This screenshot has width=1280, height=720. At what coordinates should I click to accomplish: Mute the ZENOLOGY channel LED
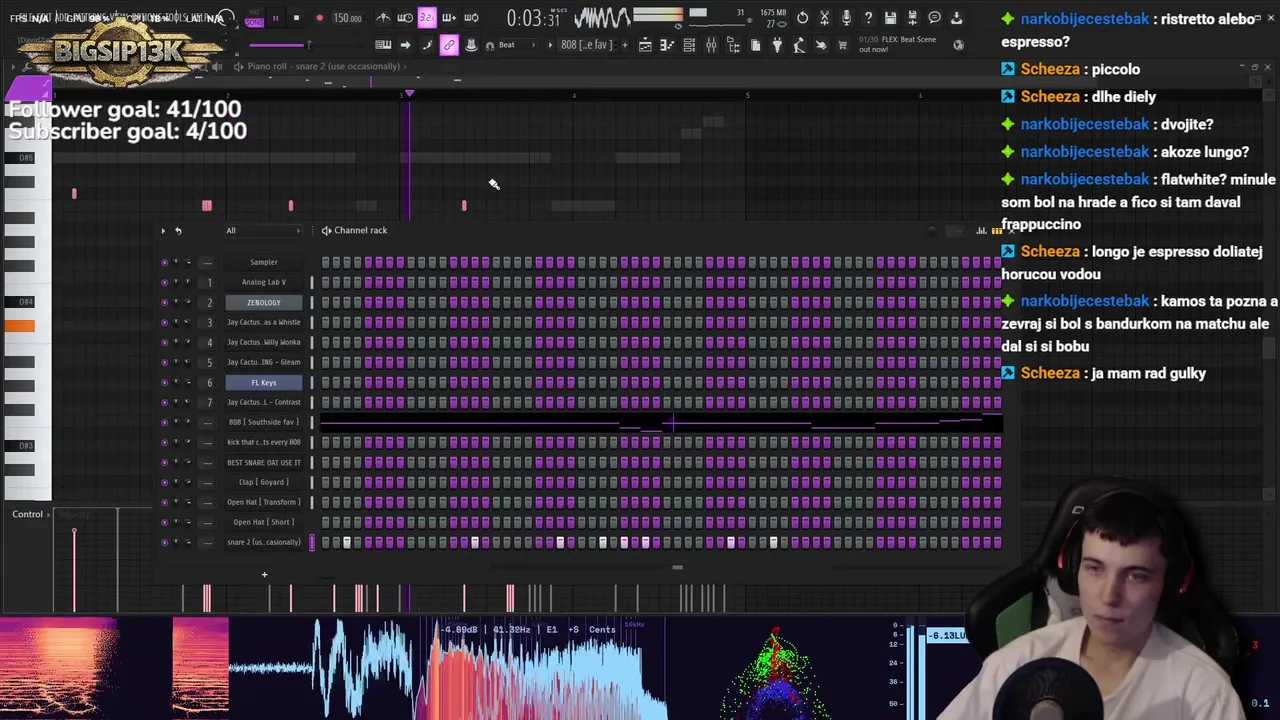point(164,302)
